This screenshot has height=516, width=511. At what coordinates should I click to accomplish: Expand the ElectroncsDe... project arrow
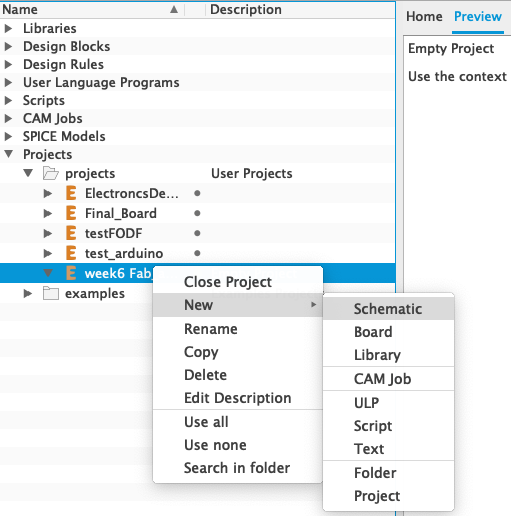(x=48, y=193)
